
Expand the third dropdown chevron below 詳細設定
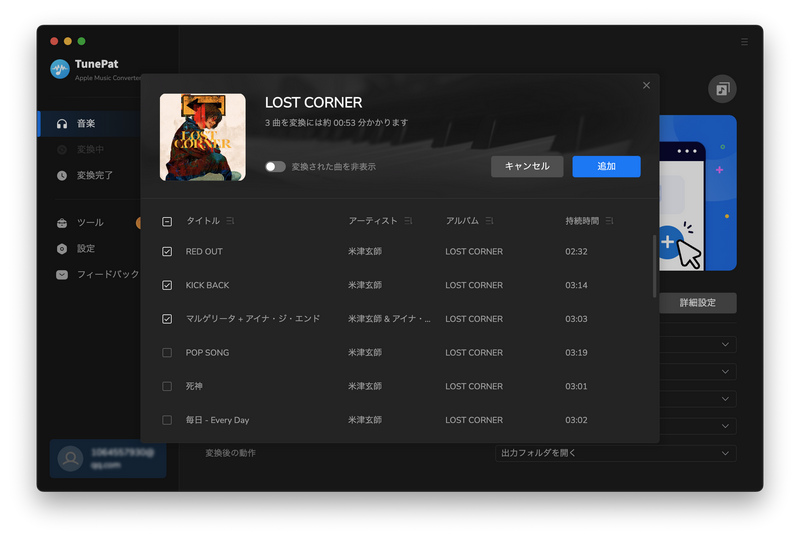tap(725, 399)
